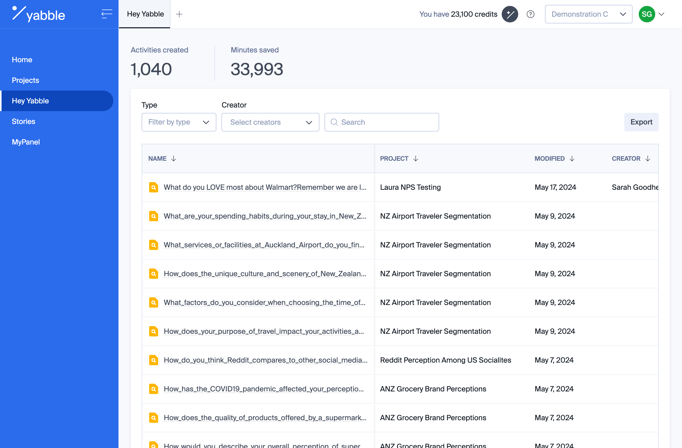
Task: Click the magic wand credits icon
Action: point(510,14)
